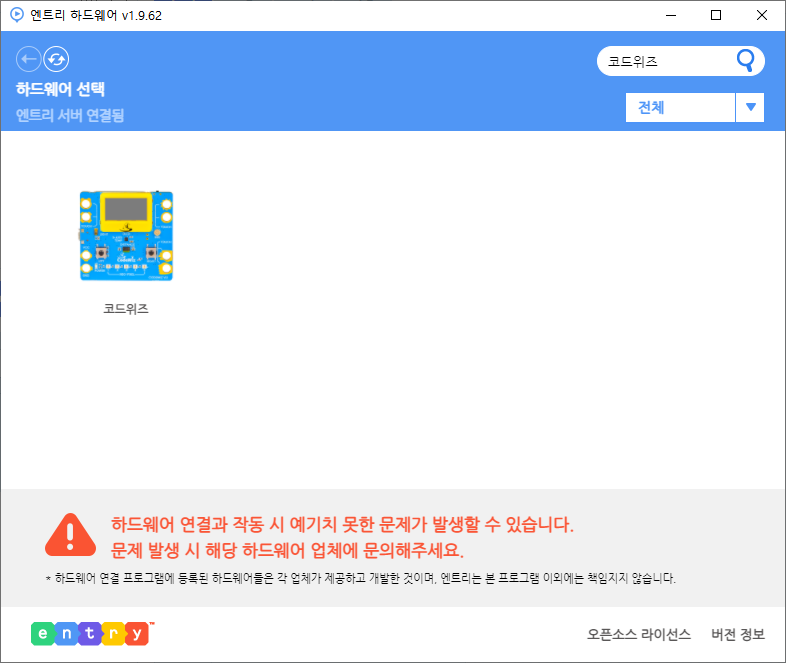Click the magnifier search icon
The height and width of the screenshot is (663, 786).
[745, 60]
